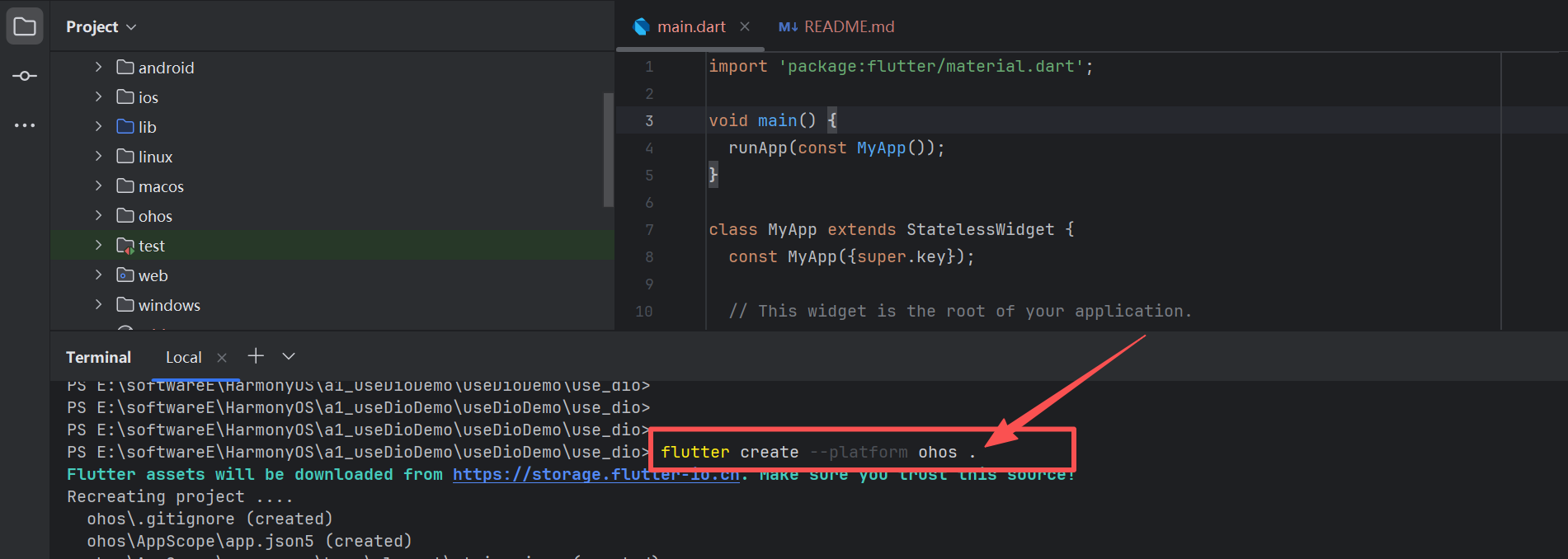The height and width of the screenshot is (559, 1568).
Task: Click the ohos folder icon
Action: click(x=125, y=215)
